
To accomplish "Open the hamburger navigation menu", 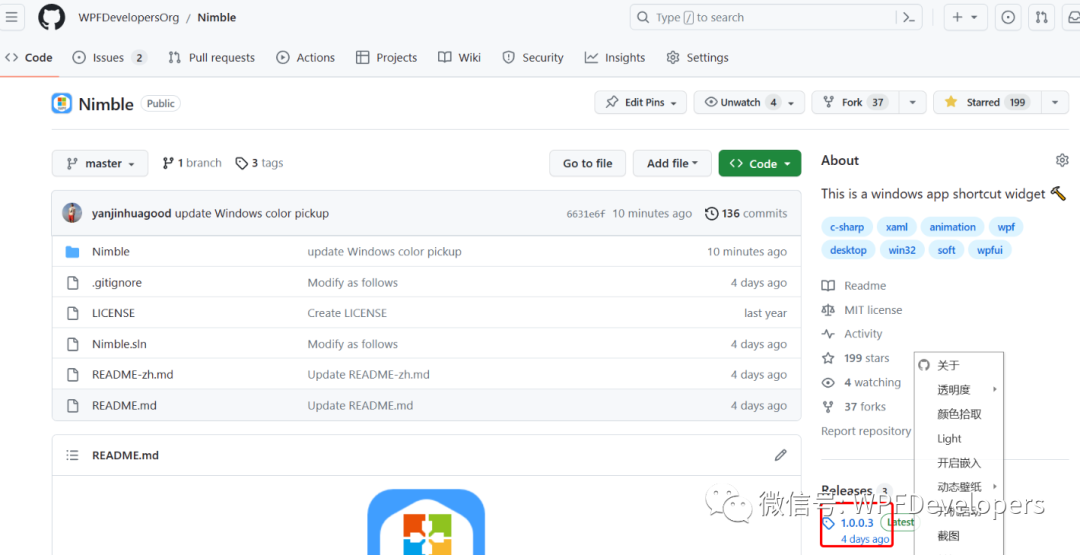I will tap(12, 17).
